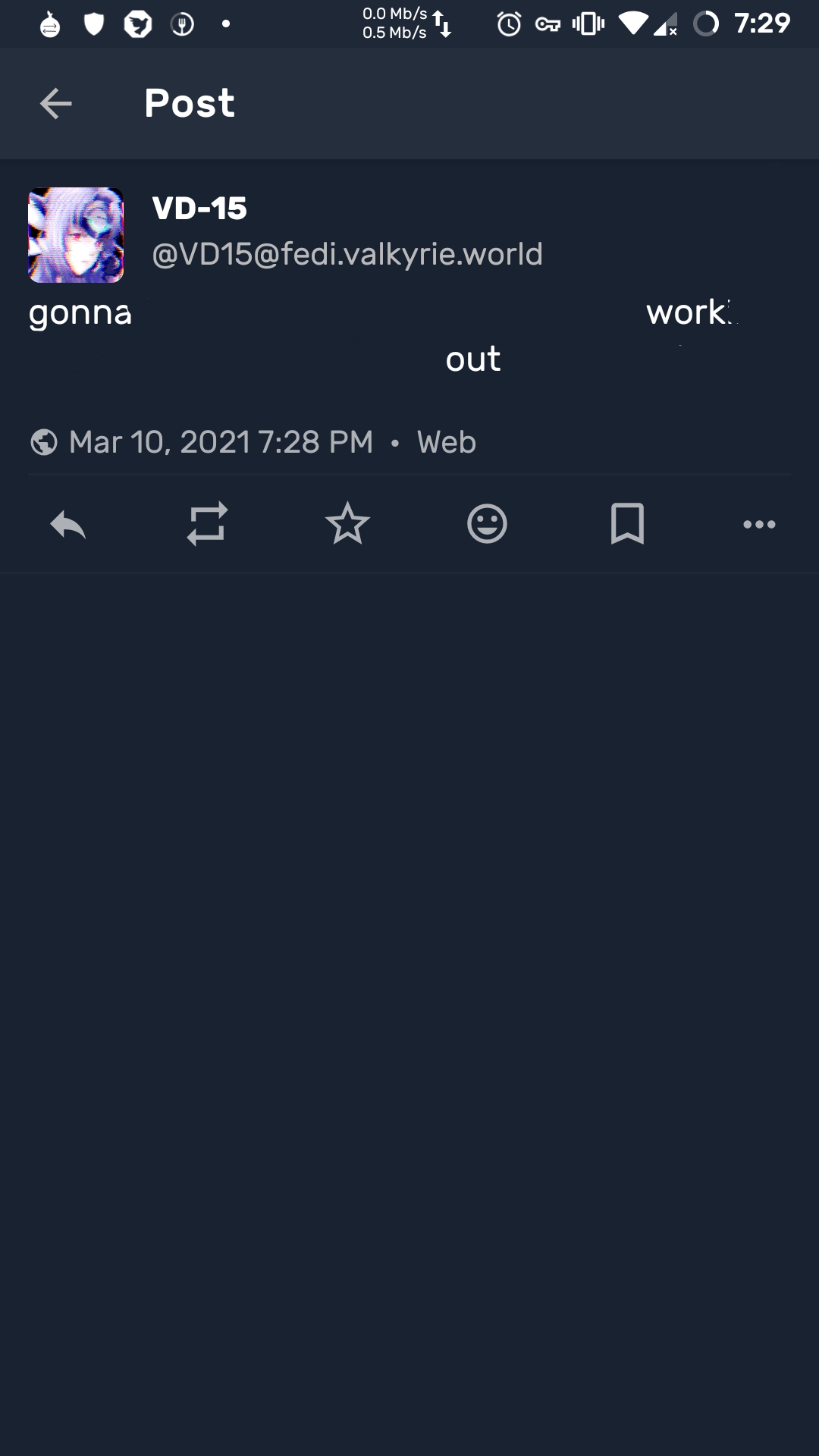819x1456 pixels.
Task: Tap the Mar 10, 2021 timestamp
Action: 221,442
